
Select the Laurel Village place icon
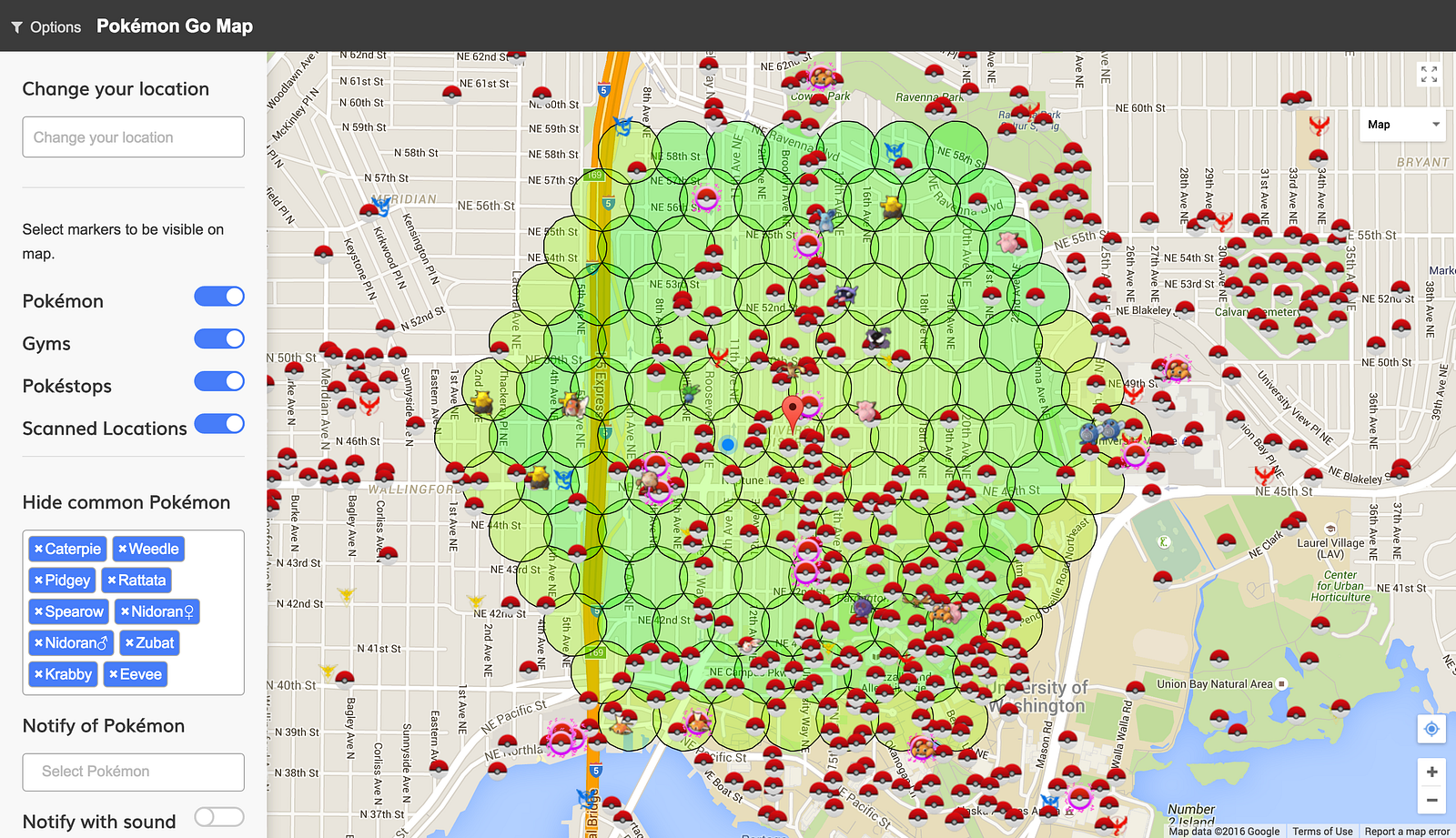pos(1330,529)
